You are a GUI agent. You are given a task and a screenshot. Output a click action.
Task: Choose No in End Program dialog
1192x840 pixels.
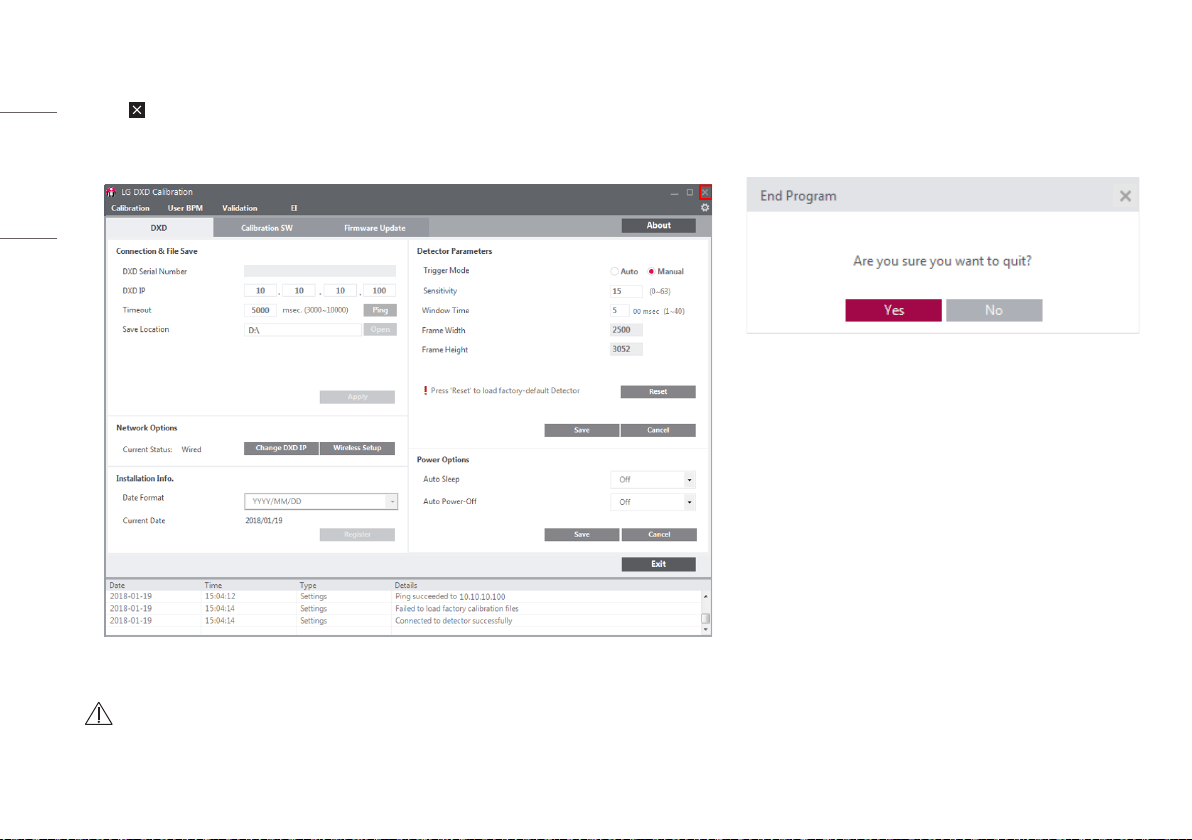point(994,310)
